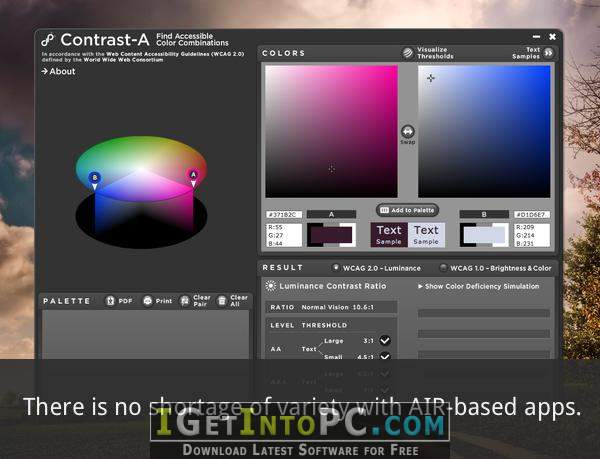Viewport: 600px width, 459px height.
Task: Click the color A hex input field
Action: point(284,215)
